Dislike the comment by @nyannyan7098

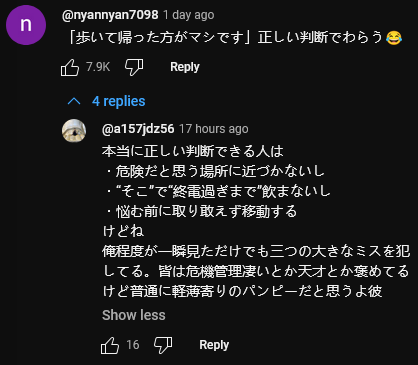(134, 67)
